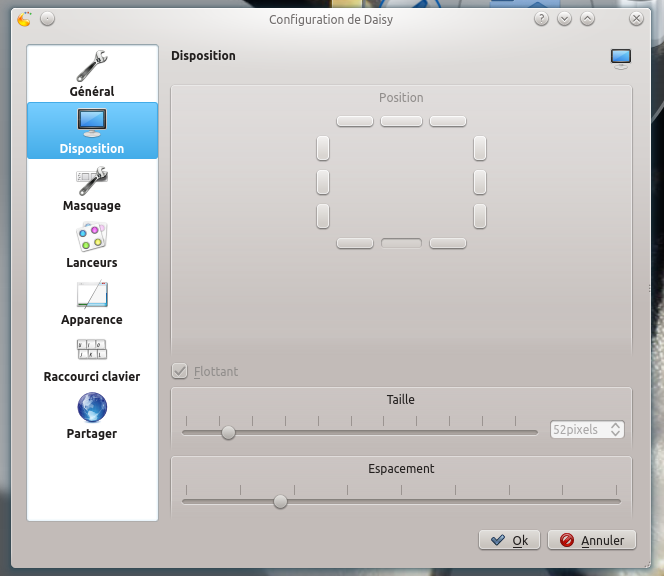Image resolution: width=664 pixels, height=576 pixels.
Task: Select top-center position button
Action: 401,122
